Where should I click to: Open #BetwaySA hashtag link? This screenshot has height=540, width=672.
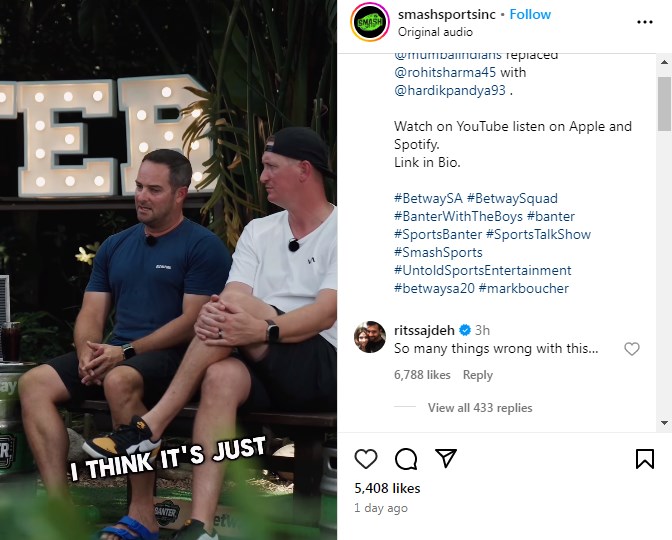pyautogui.click(x=429, y=198)
